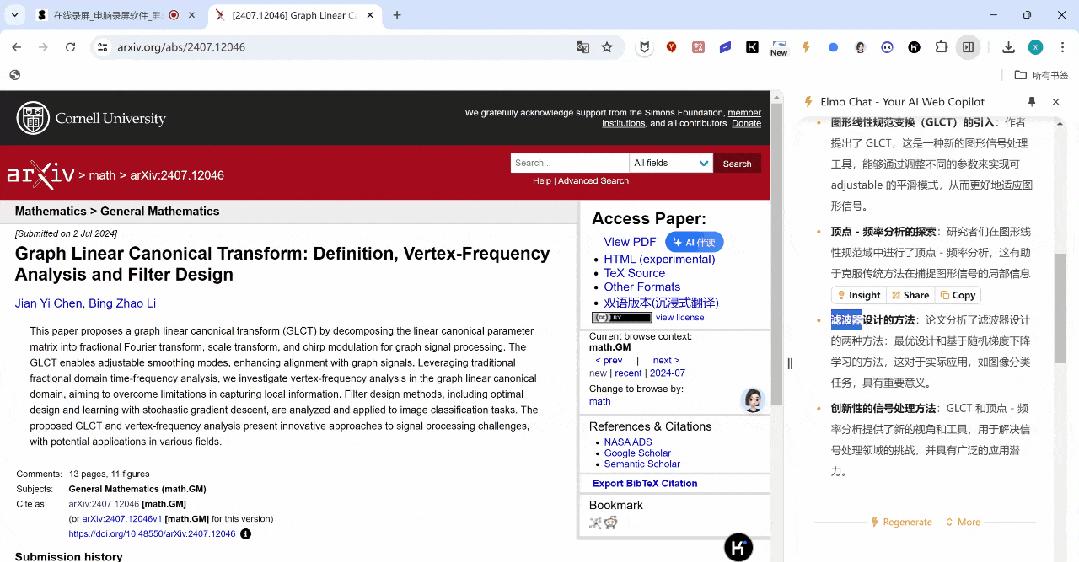
Task: Reload the page with the refresh icon
Action: [70, 47]
